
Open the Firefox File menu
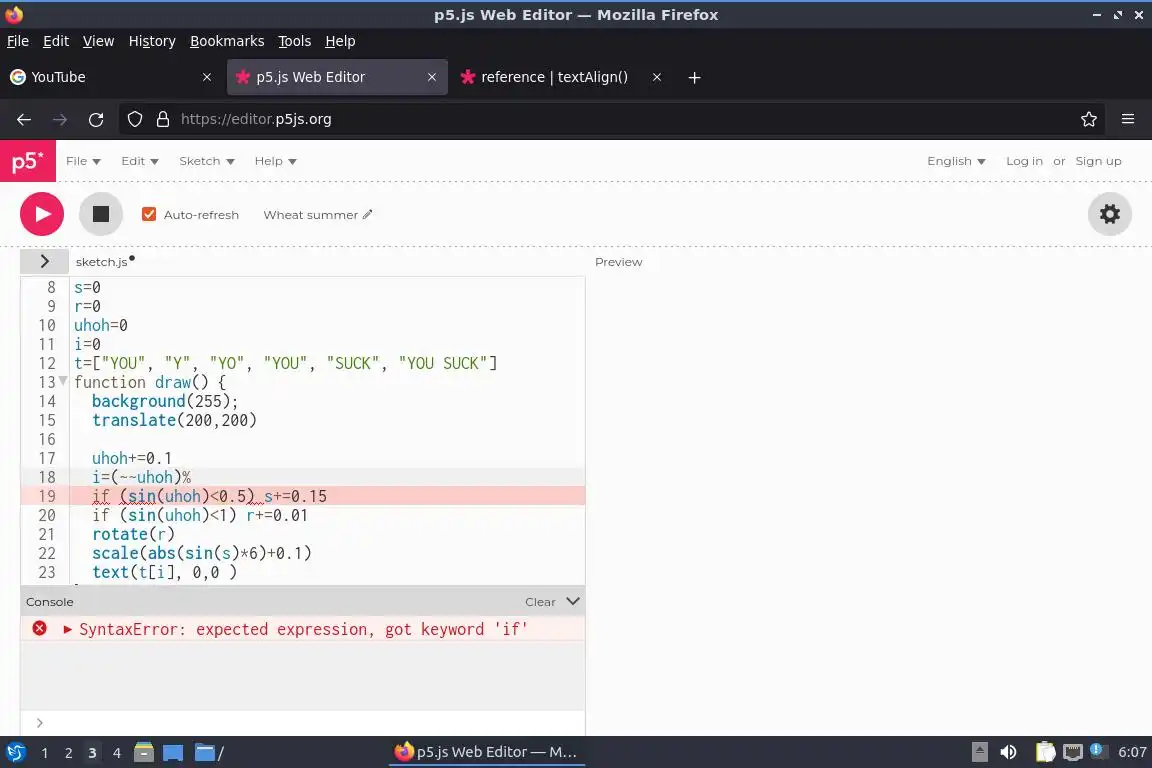click(x=18, y=41)
